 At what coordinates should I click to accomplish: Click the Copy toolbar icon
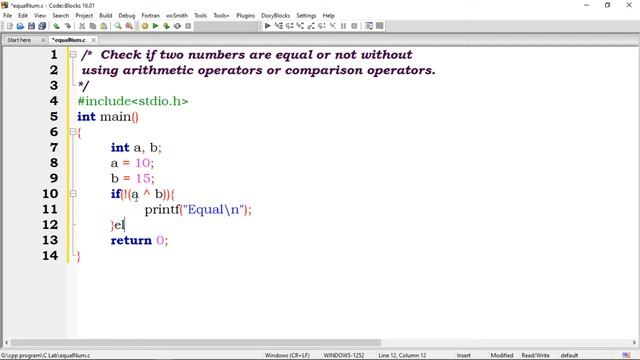coord(93,26)
